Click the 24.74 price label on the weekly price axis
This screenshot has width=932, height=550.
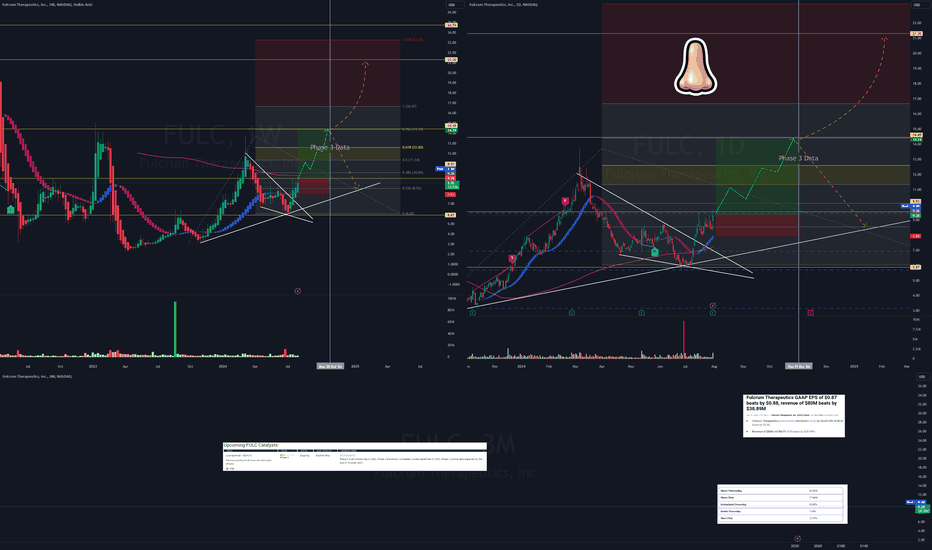click(x=451, y=25)
